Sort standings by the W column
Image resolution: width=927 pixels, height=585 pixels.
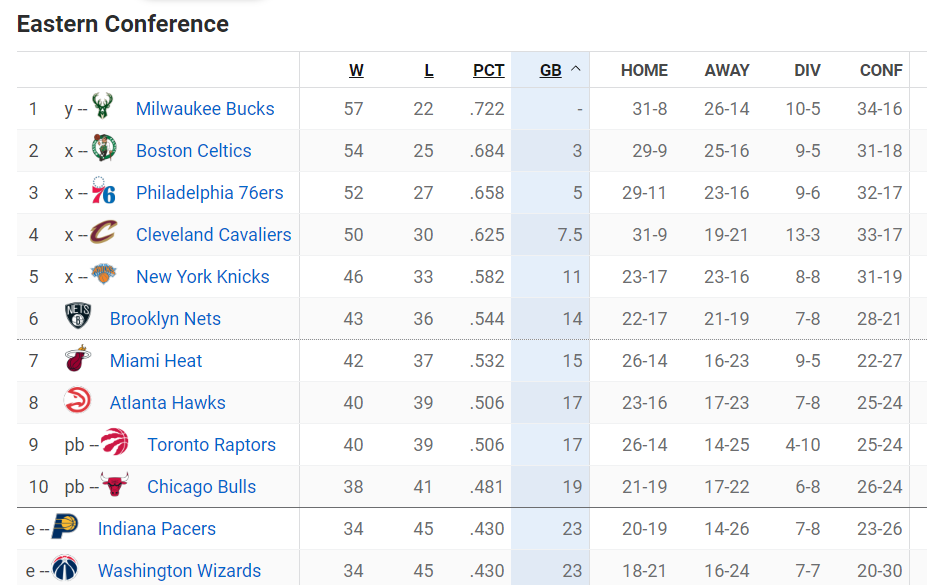click(356, 70)
